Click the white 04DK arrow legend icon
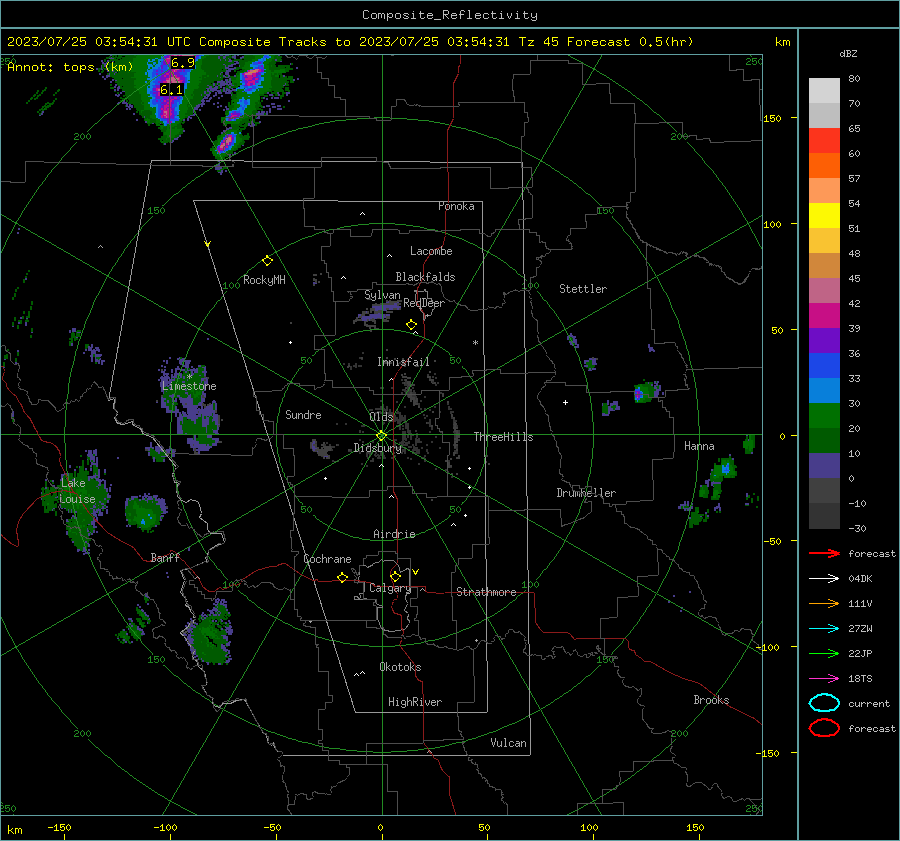Image resolution: width=900 pixels, height=841 pixels. (x=824, y=578)
